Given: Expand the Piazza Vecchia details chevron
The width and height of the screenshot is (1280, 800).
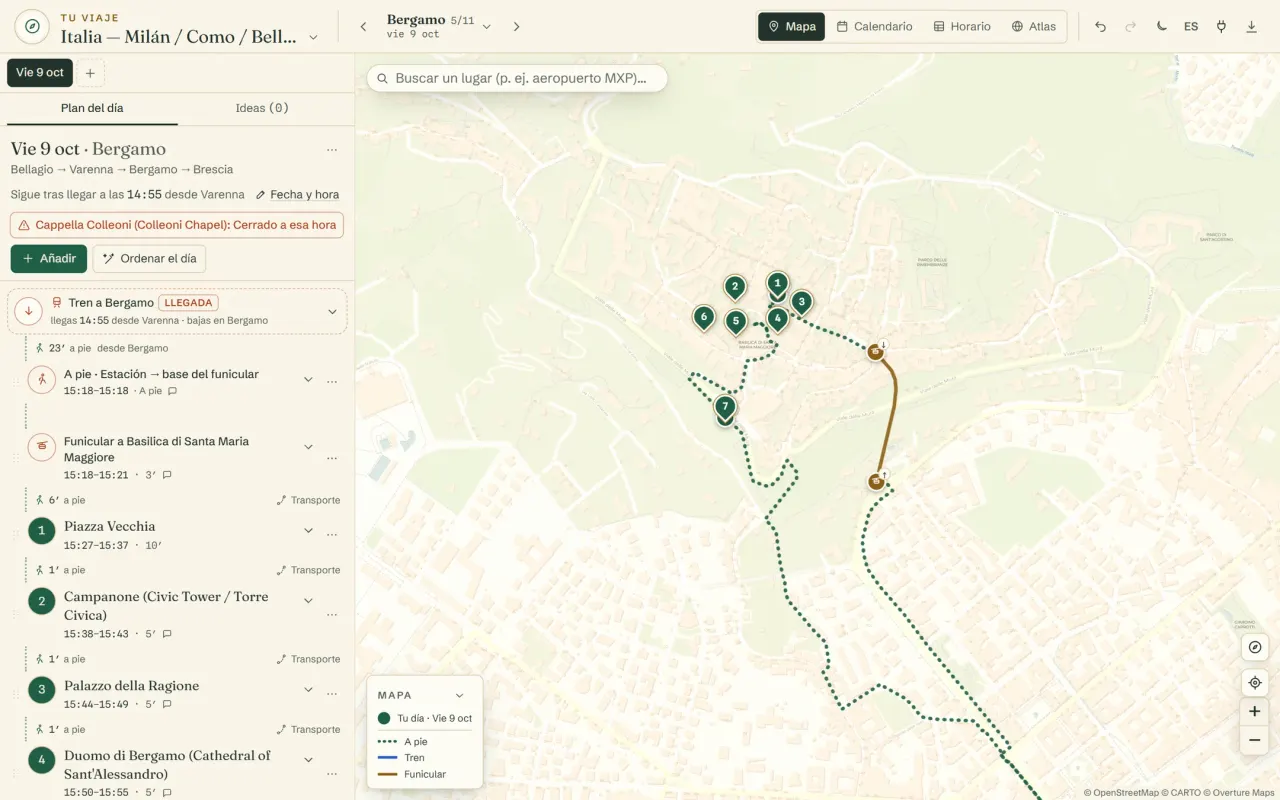Looking at the screenshot, I should point(308,531).
